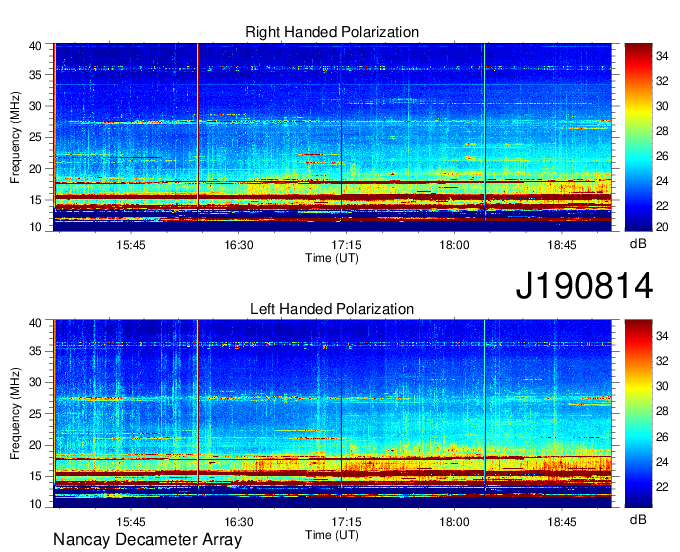Click "Time (UT)" label under Left Handed plot
Viewport: 680px width, 552px height.
click(x=332, y=535)
